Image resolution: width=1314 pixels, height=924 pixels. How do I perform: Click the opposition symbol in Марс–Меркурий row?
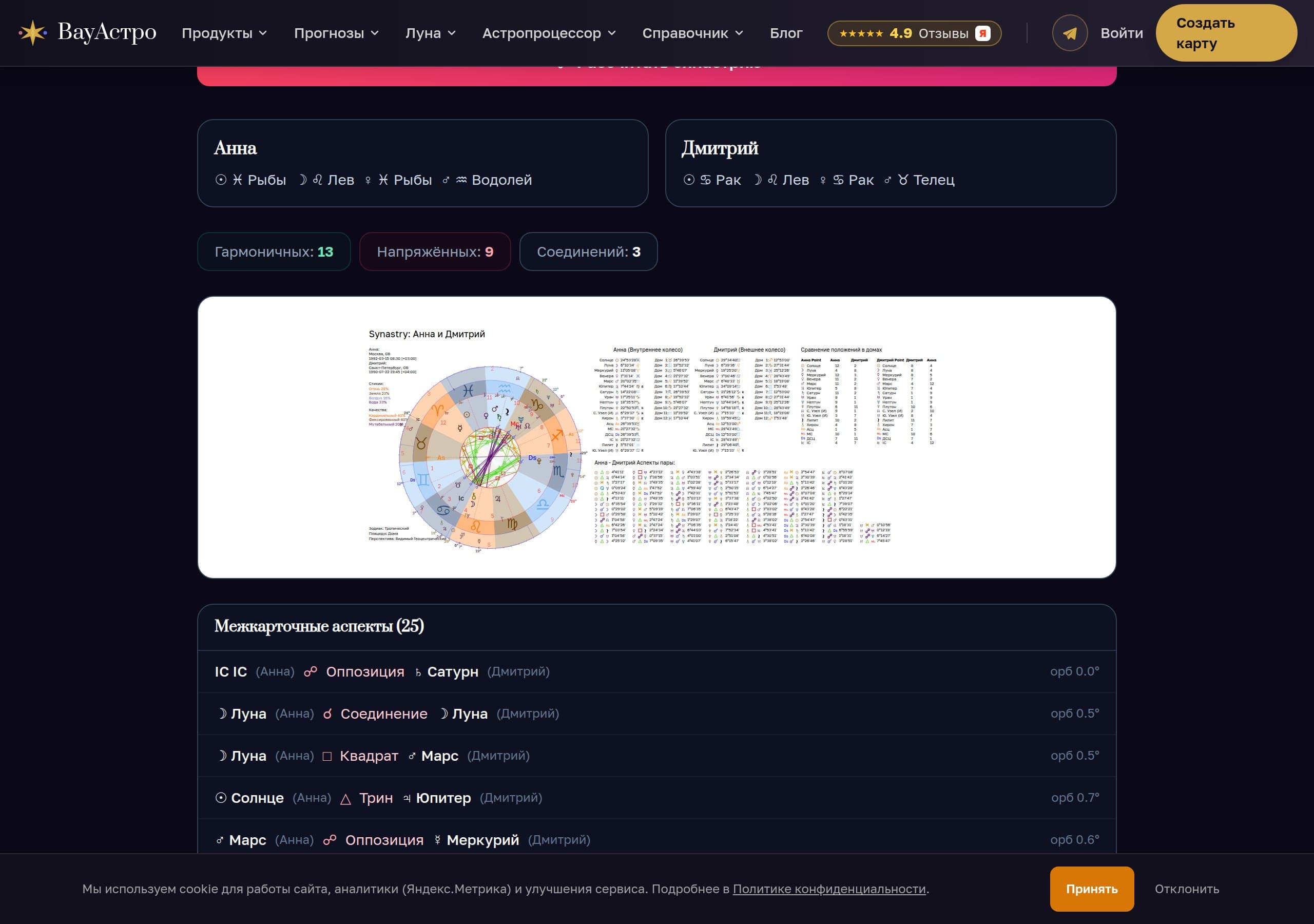click(330, 840)
